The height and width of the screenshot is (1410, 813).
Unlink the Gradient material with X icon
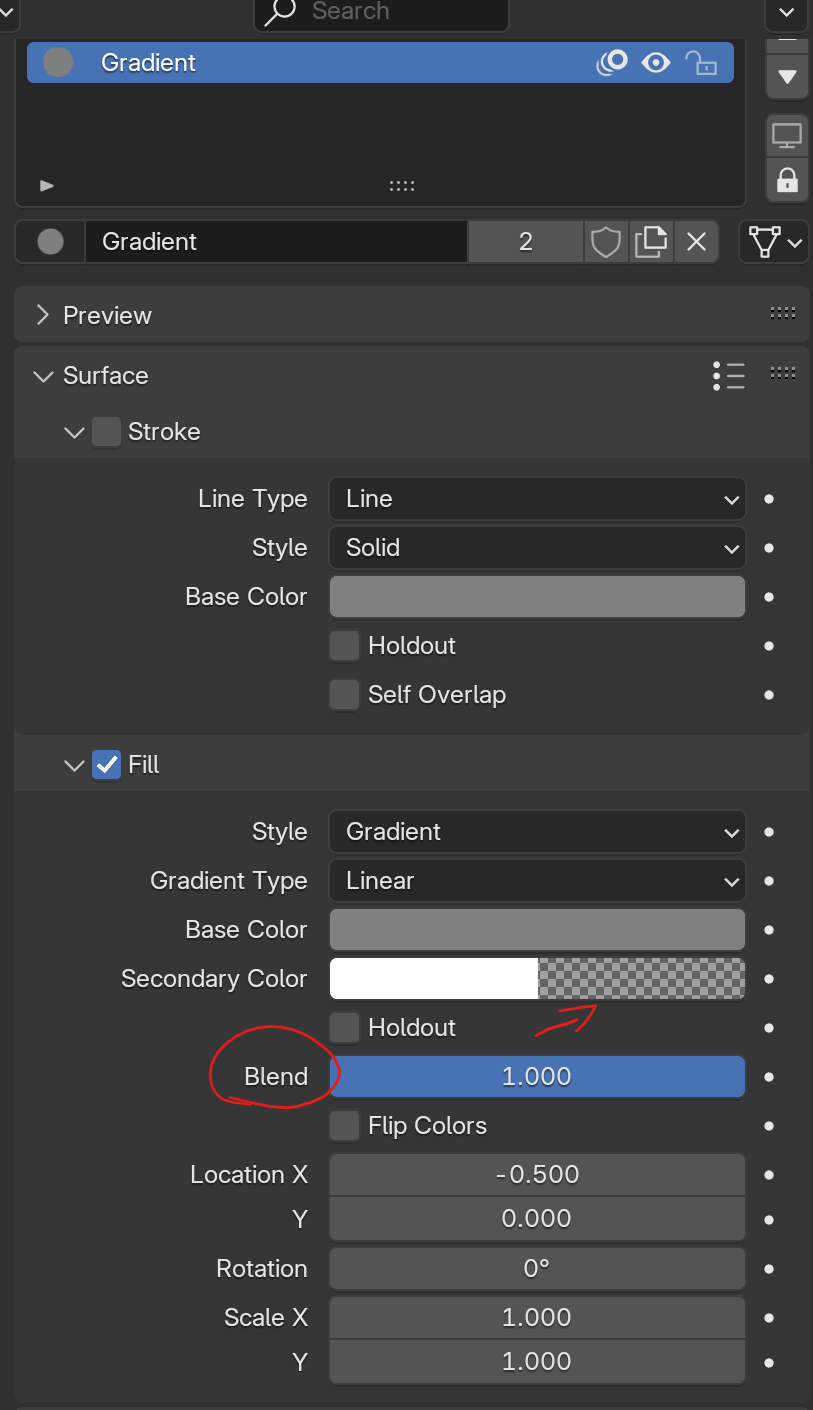pyautogui.click(x=696, y=242)
